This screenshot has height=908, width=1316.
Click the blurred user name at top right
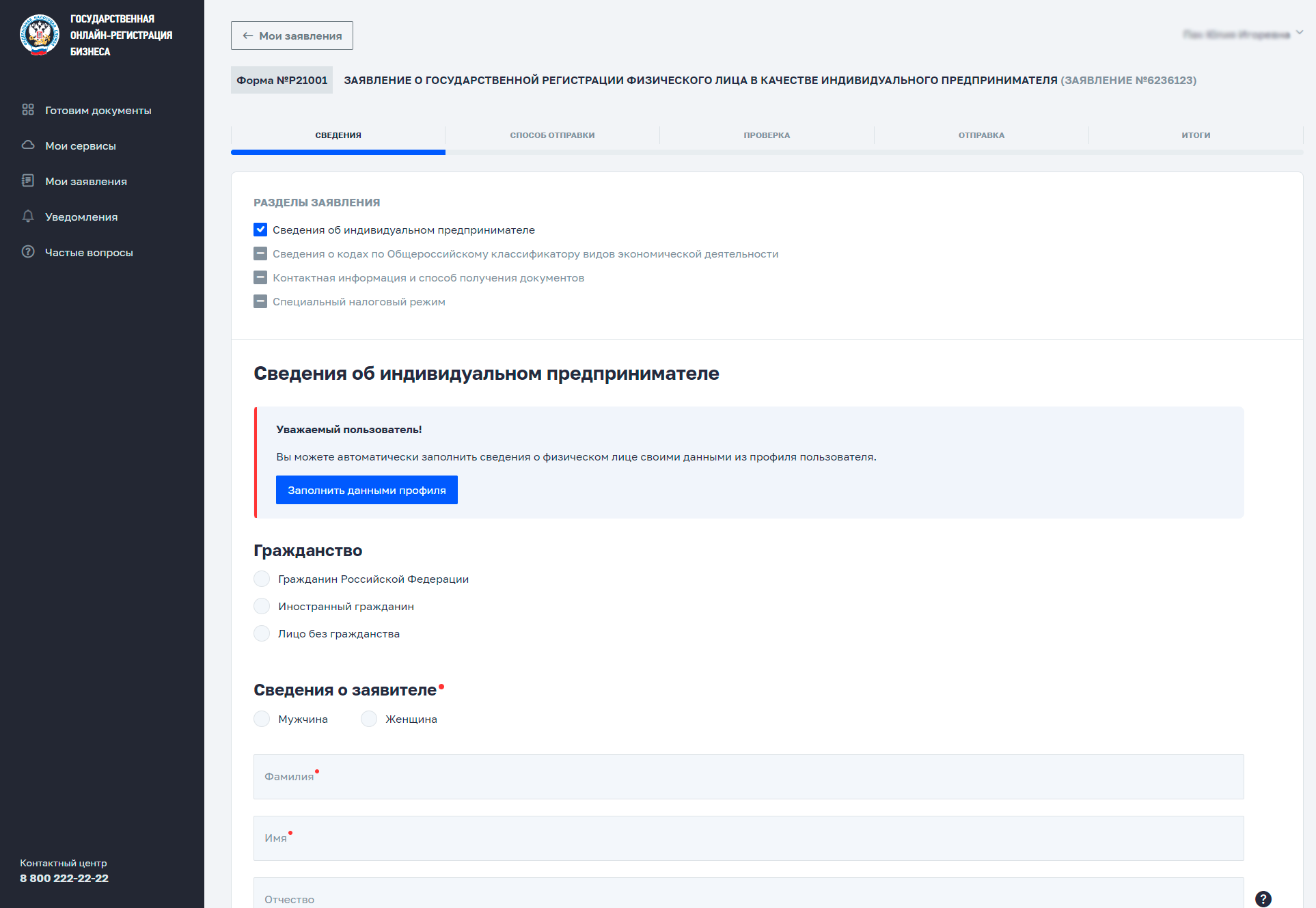pos(1237,34)
